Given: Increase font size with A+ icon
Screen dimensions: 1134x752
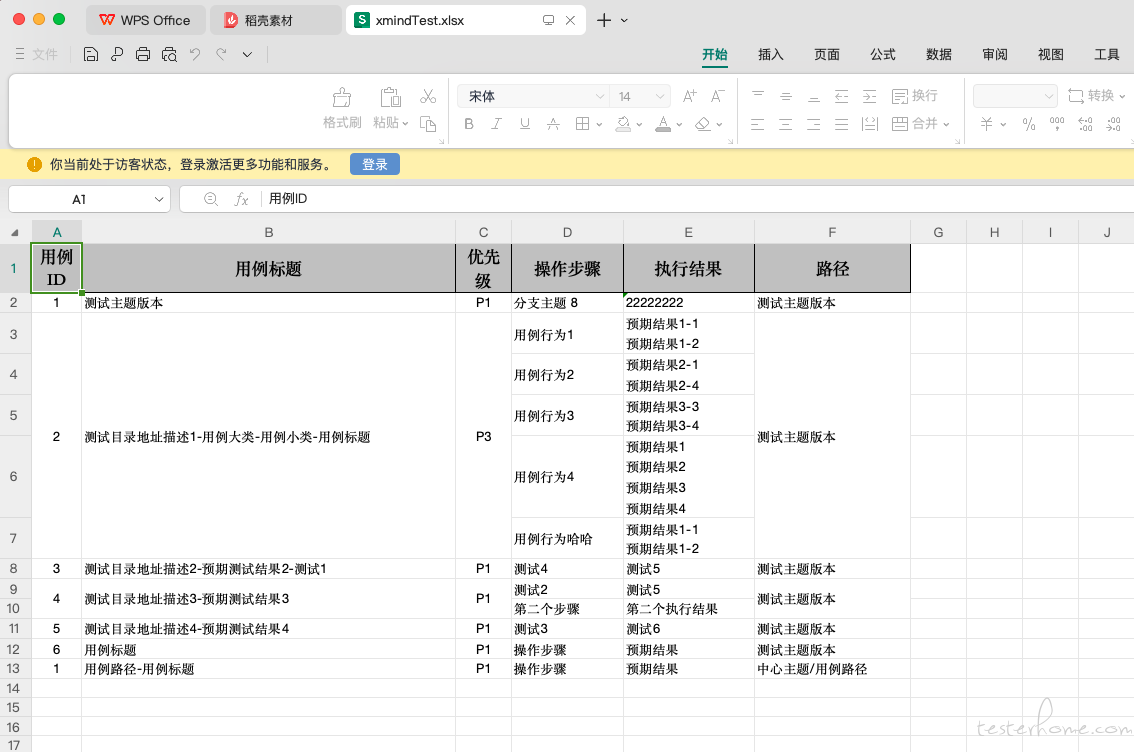Looking at the screenshot, I should click(x=689, y=95).
